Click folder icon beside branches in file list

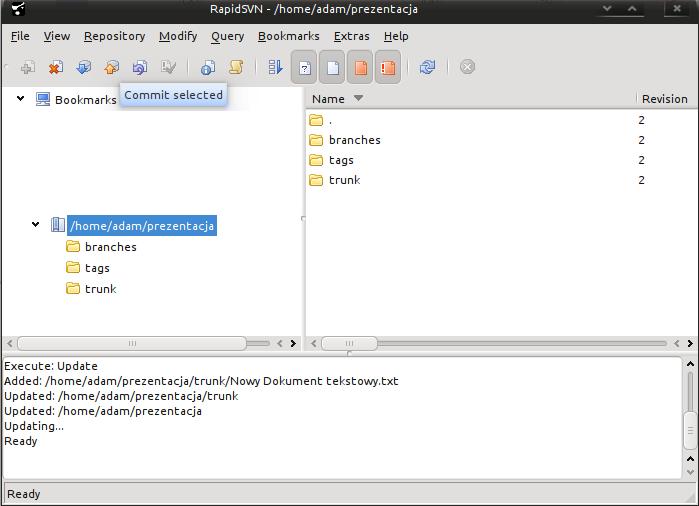tap(316, 140)
